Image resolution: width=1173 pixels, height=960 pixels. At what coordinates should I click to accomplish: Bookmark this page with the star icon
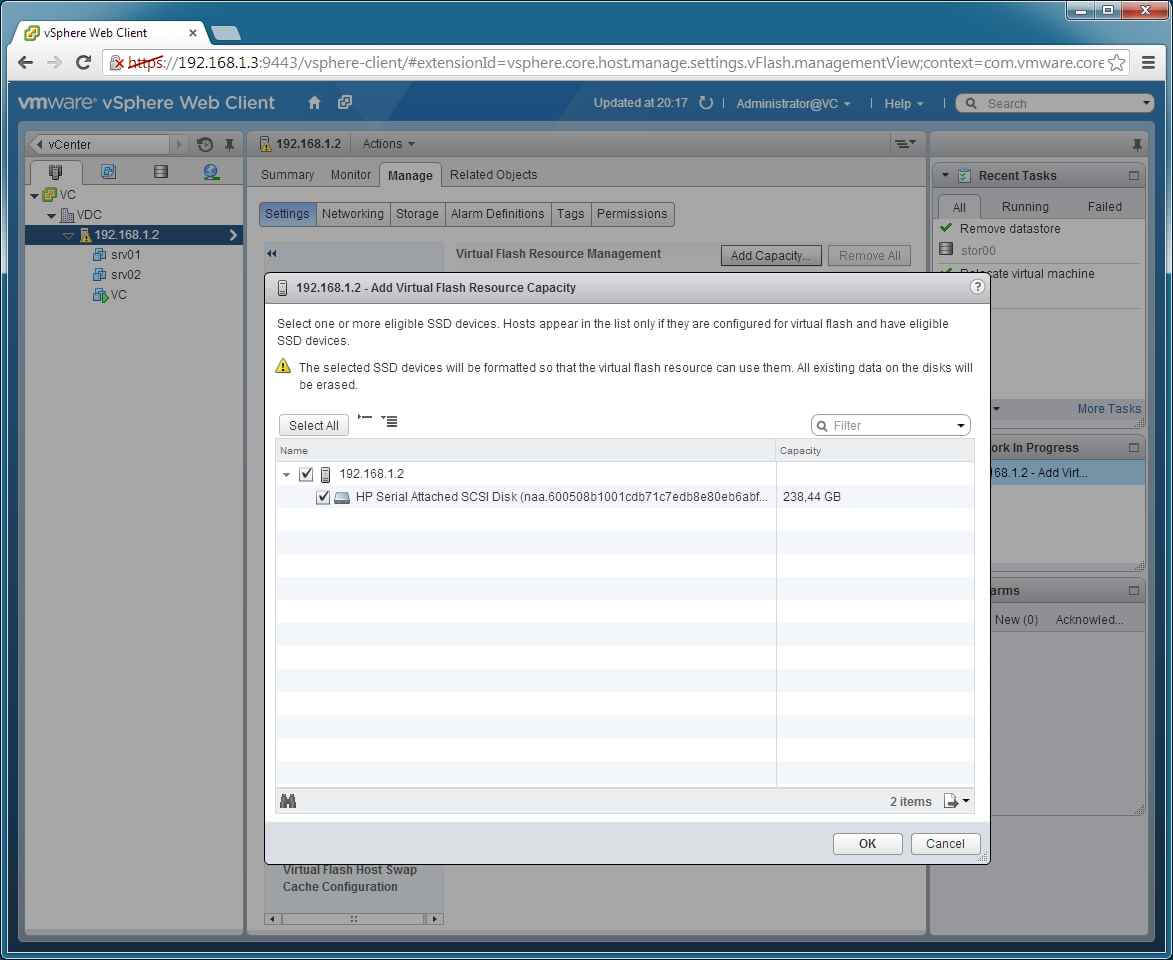coord(1117,63)
